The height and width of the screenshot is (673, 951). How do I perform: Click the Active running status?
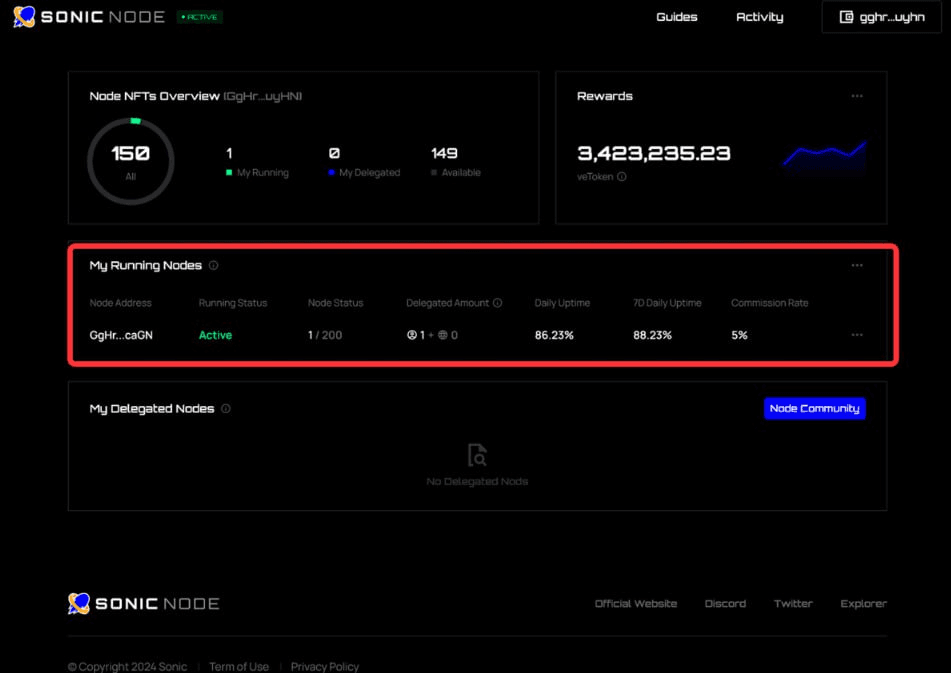coord(215,335)
